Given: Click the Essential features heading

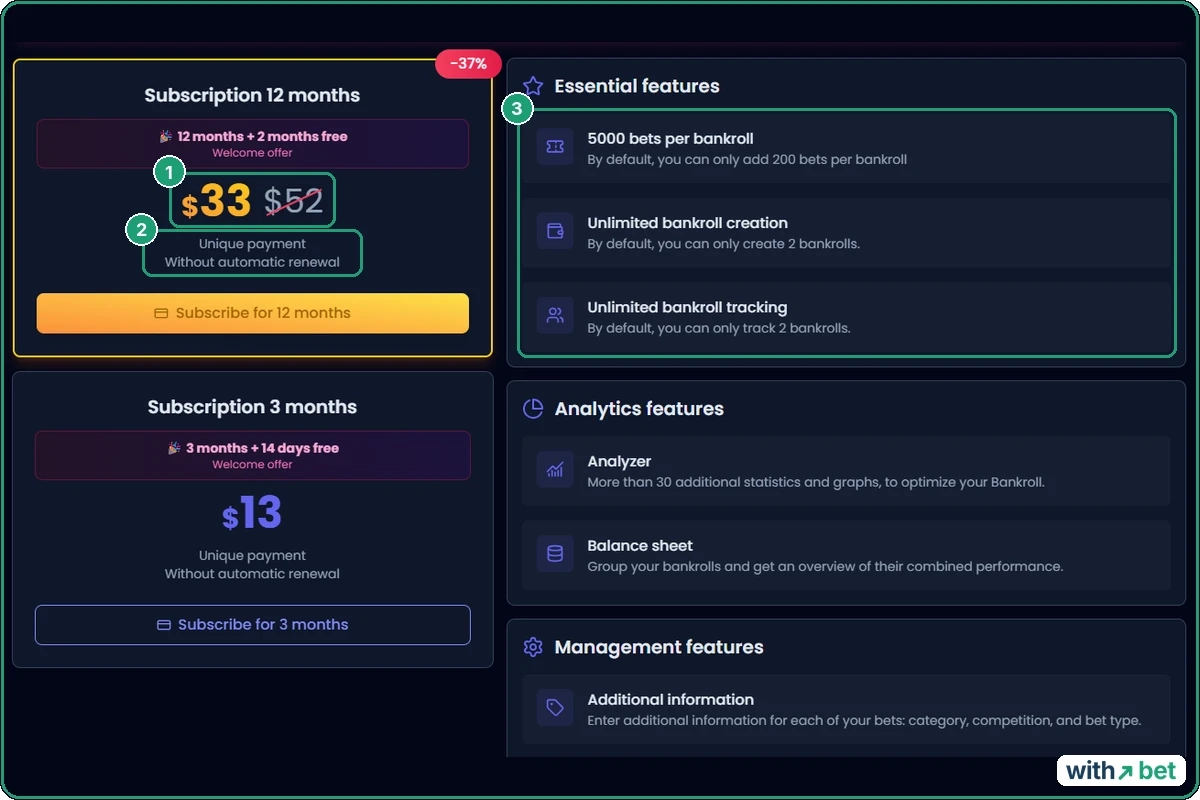Looking at the screenshot, I should 637,86.
